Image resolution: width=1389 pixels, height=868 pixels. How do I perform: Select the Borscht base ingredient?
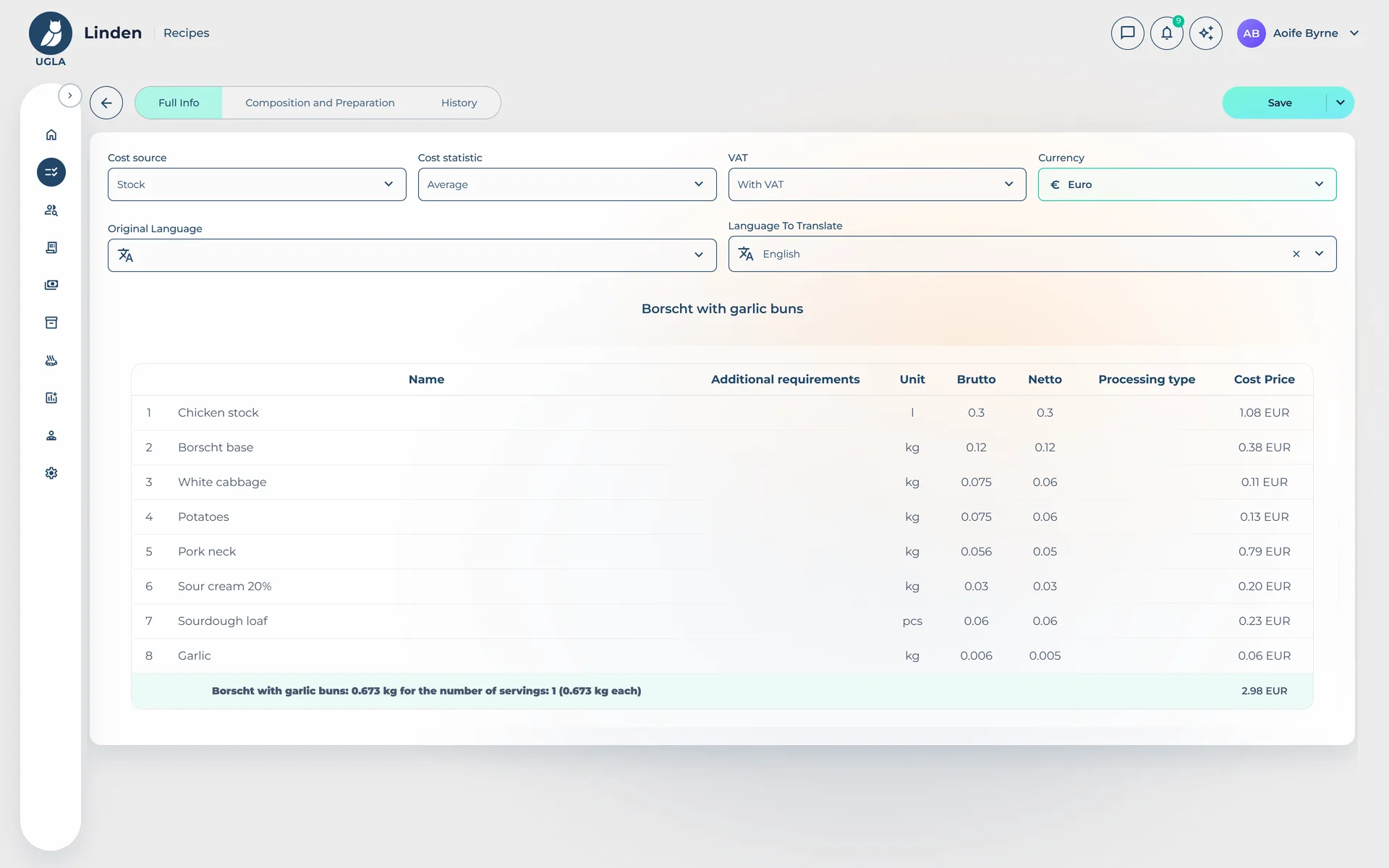point(216,447)
